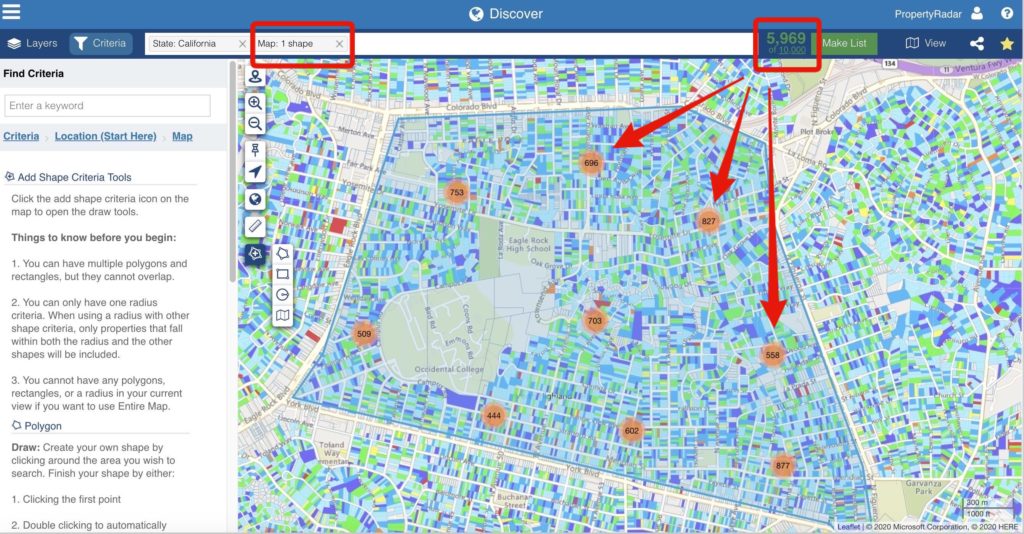Click the Find Criteria heading
This screenshot has width=1024, height=534.
(x=33, y=74)
